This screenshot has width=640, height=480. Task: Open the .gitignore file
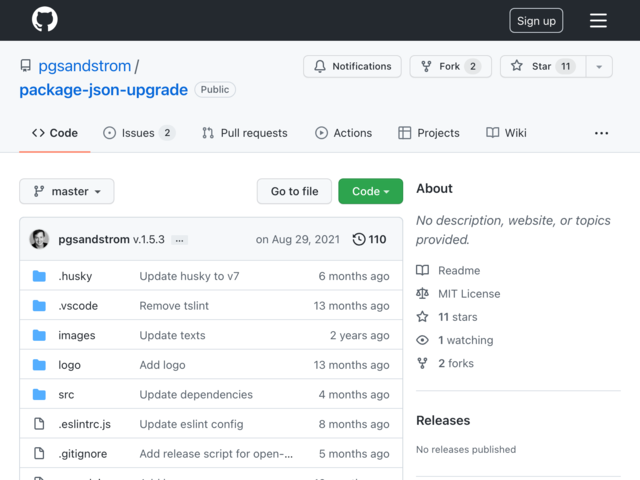click(x=83, y=453)
